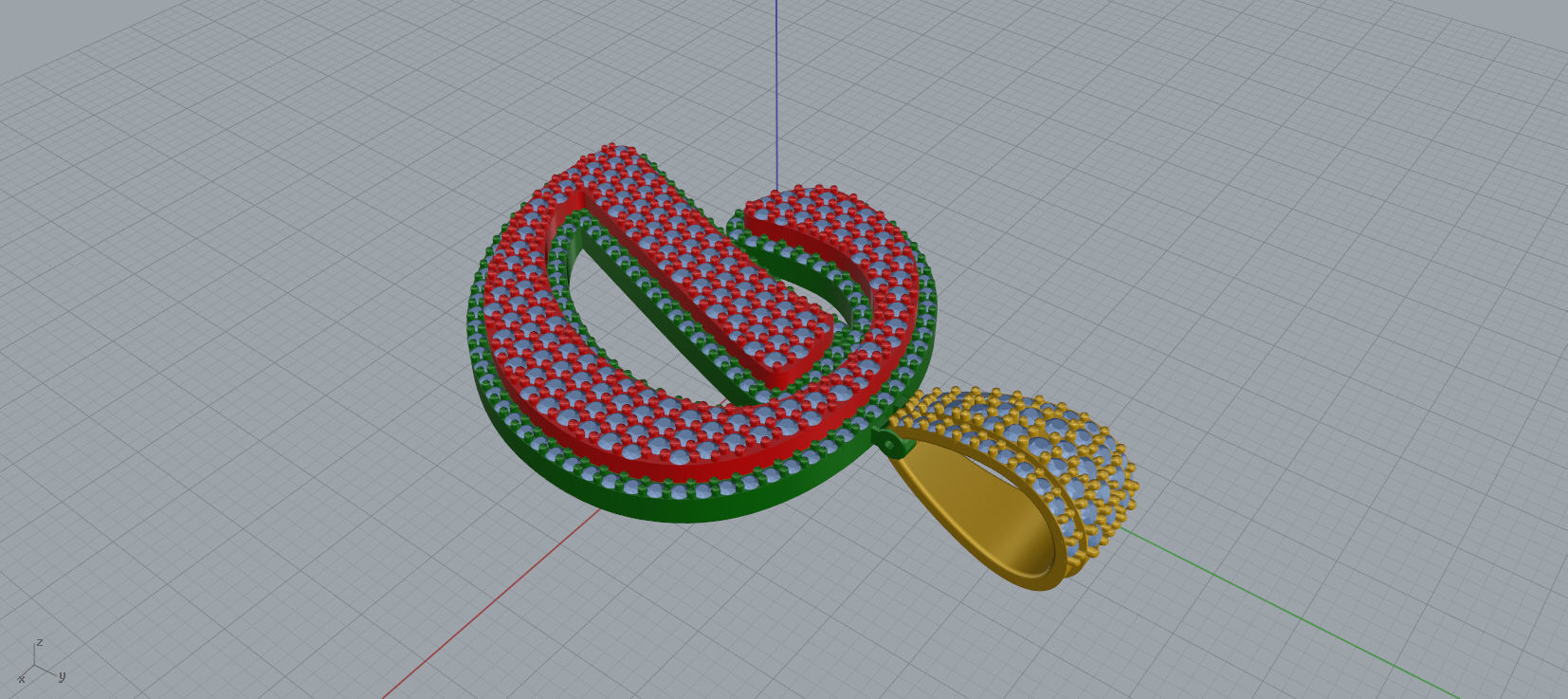Select the gold bail loop
Viewport: 1568px width, 699px height.
1012,488
